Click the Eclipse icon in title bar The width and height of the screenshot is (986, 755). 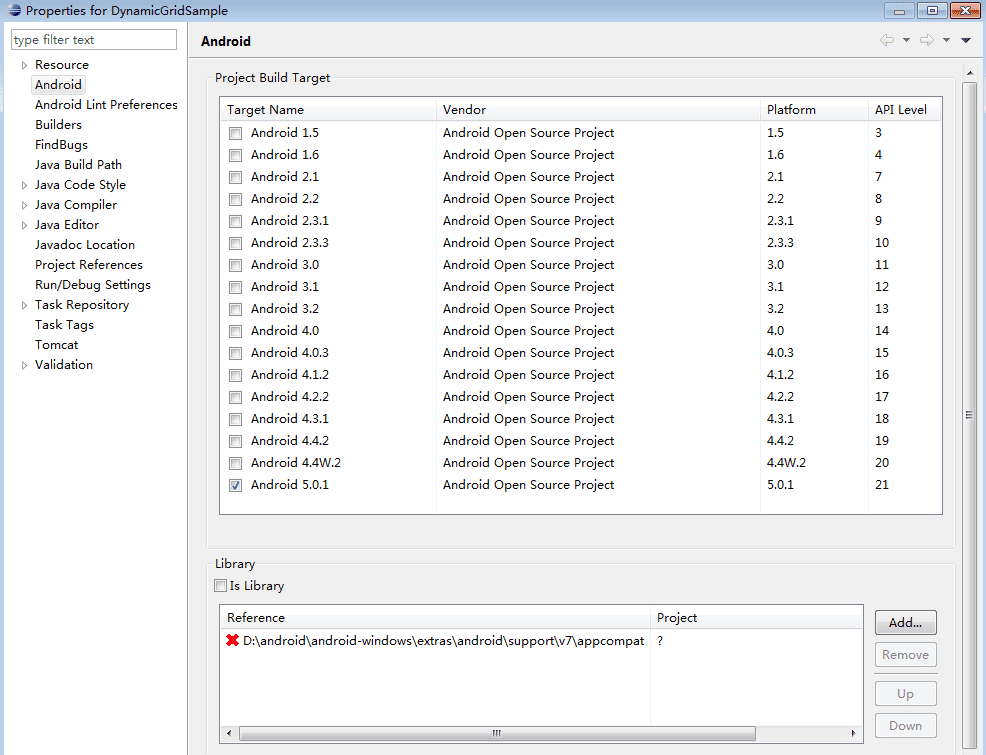[x=14, y=10]
